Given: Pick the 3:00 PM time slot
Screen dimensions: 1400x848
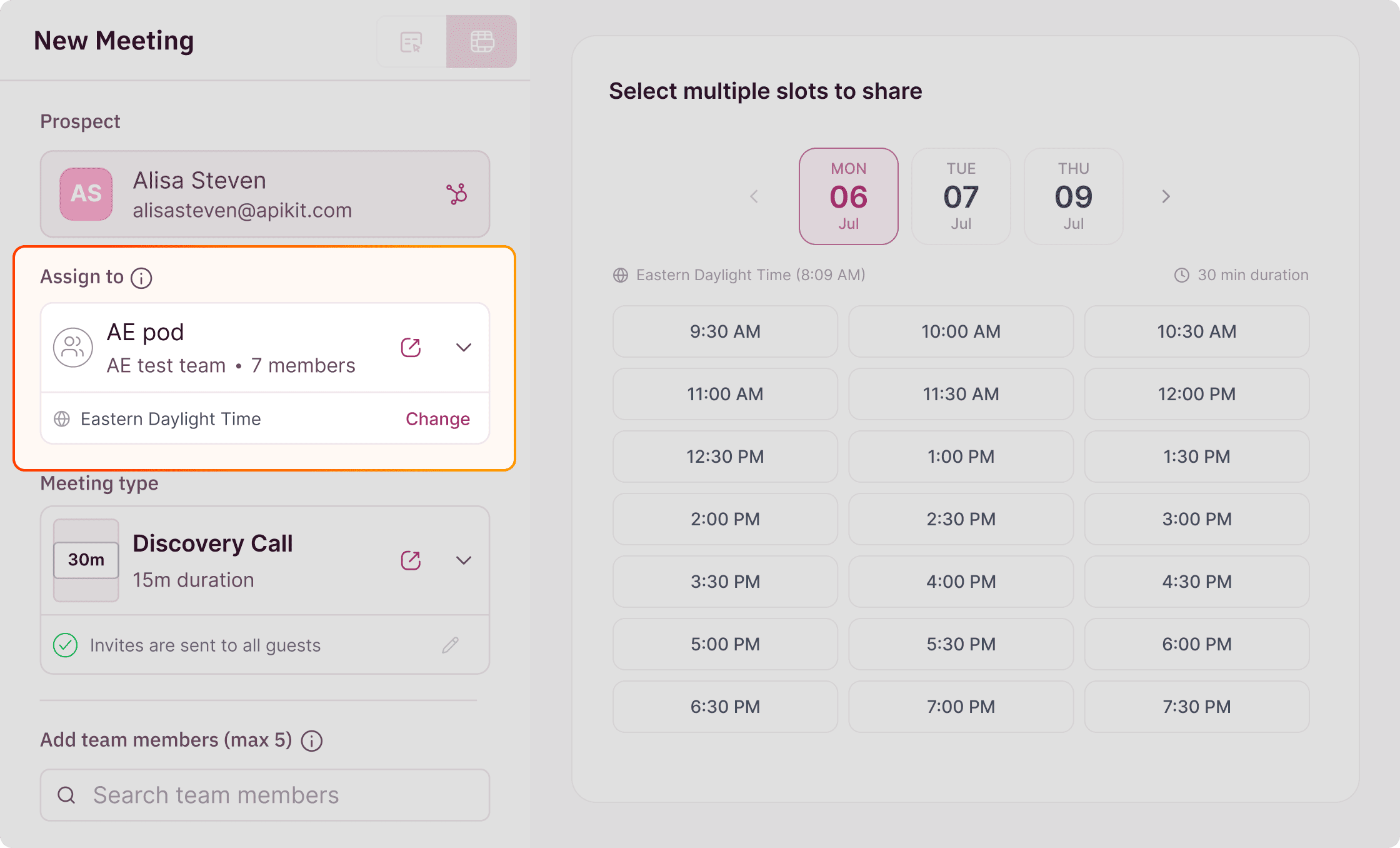Looking at the screenshot, I should coord(1197,519).
